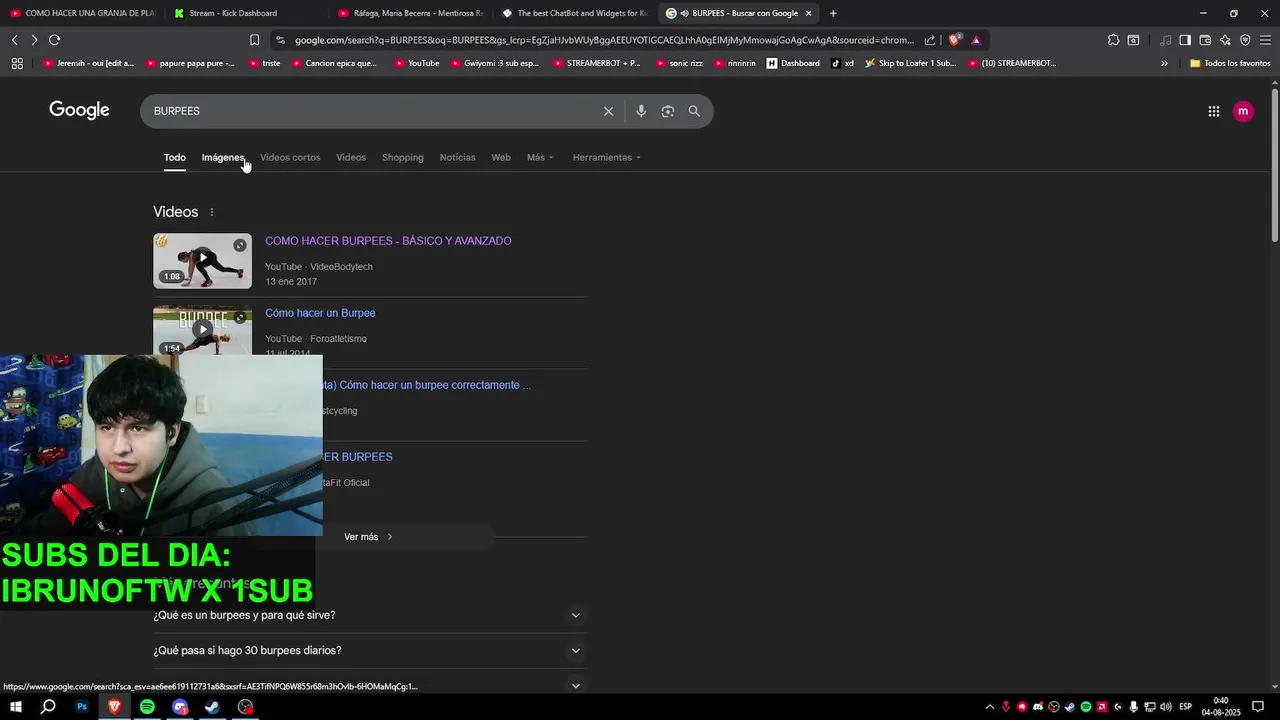Screen dimensions: 1280x720
Task: Open 'Todos los favoritos' folder
Action: [1230, 63]
